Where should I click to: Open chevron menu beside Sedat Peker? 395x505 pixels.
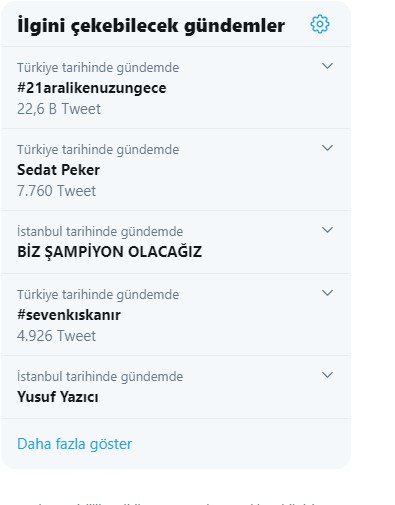(x=327, y=148)
